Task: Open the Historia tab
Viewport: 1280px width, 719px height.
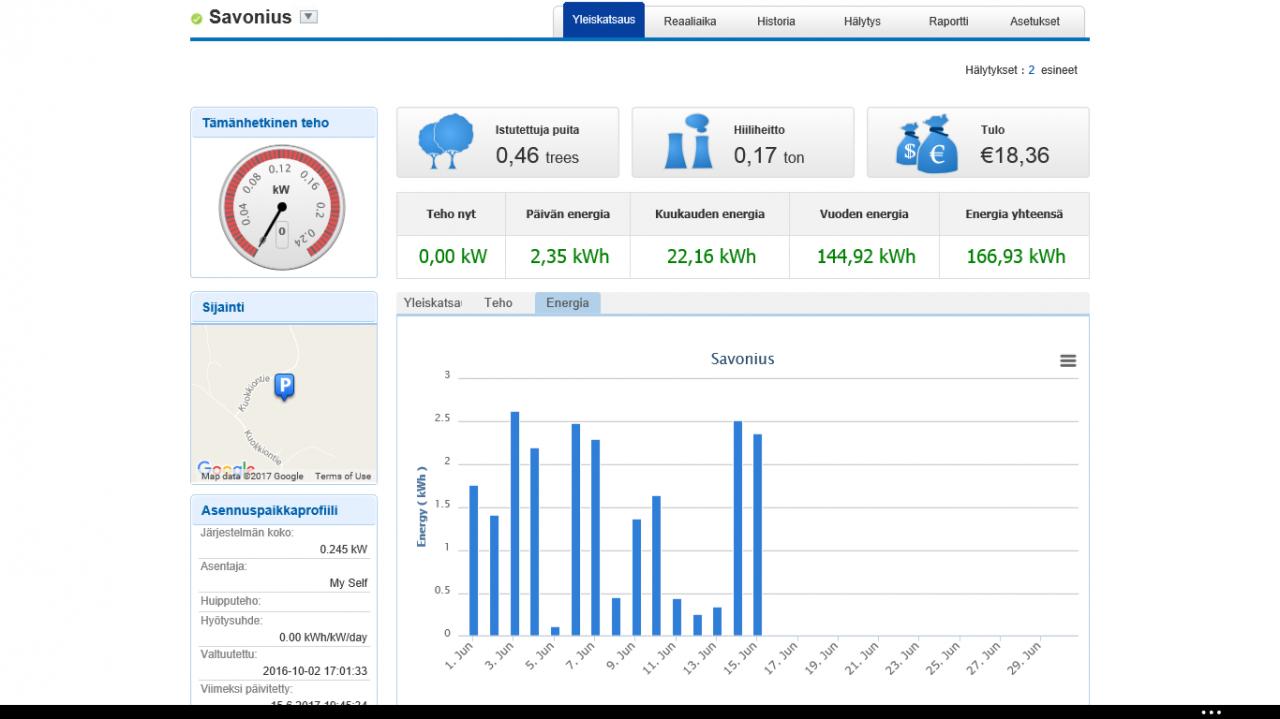Action: (x=776, y=21)
